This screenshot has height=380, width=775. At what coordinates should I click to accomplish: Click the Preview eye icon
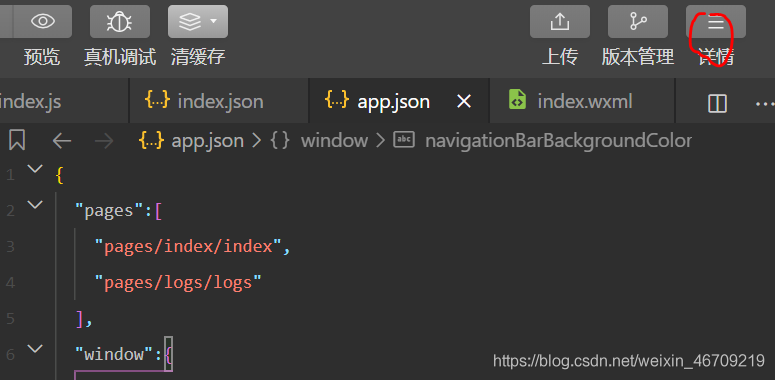pos(43,21)
